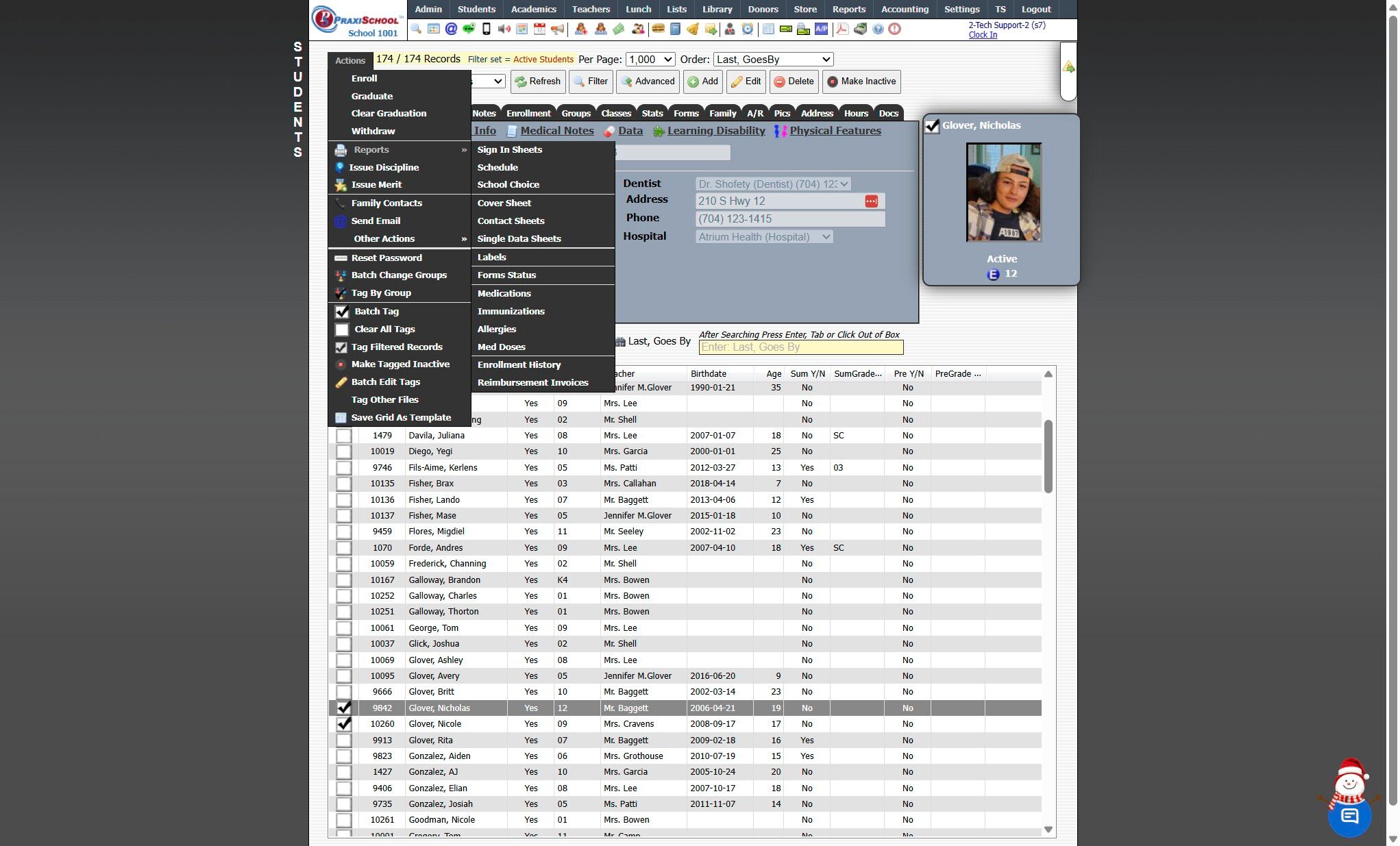Uncheck the Glover, Nicole row checkbox
The image size is (1400, 846).
click(x=344, y=724)
